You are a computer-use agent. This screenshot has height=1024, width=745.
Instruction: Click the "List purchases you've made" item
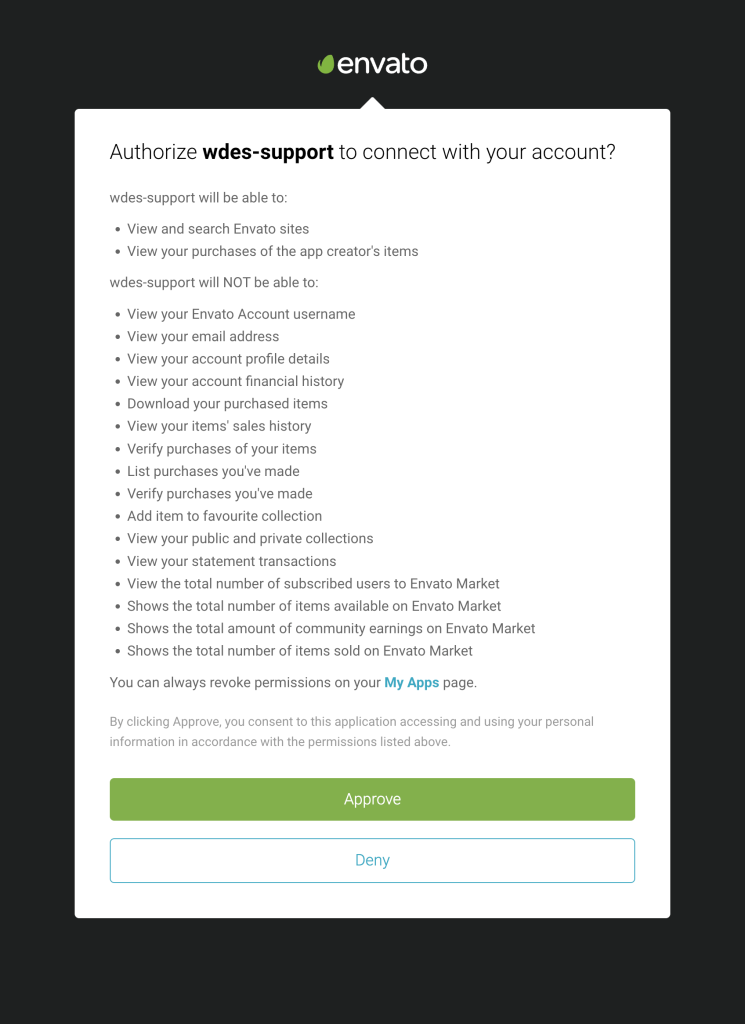click(x=213, y=471)
